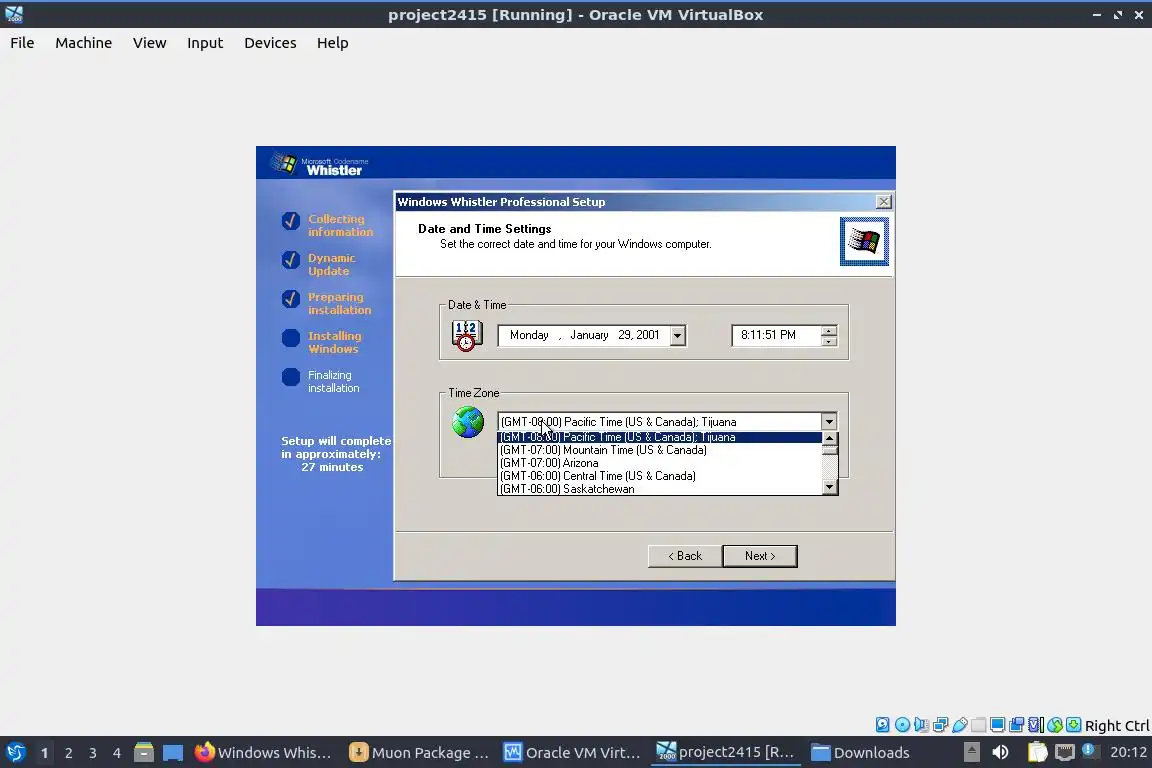Open the optical disc status icon
The image size is (1152, 768).
(x=902, y=725)
